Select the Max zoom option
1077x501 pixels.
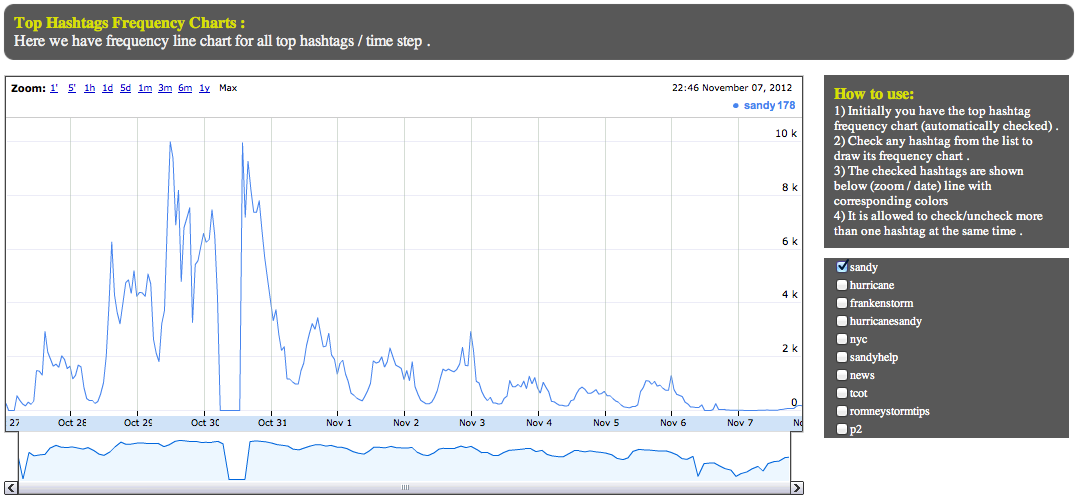tap(228, 88)
